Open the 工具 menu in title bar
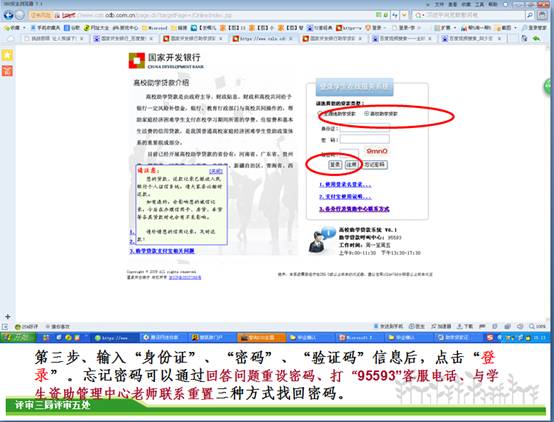Image resolution: width=554 pixels, height=422 pixels. pyautogui.click(x=479, y=4)
